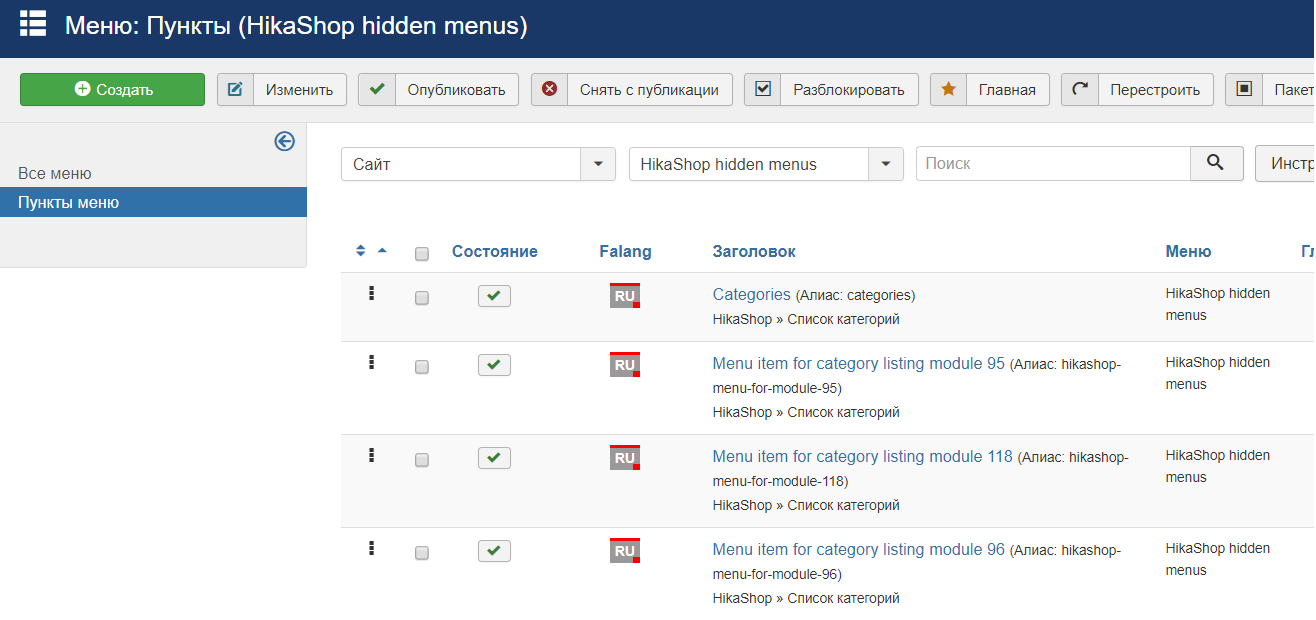Viewport: 1316px width, 620px height.
Task: Open the Сайт client dropdown
Action: (478, 164)
